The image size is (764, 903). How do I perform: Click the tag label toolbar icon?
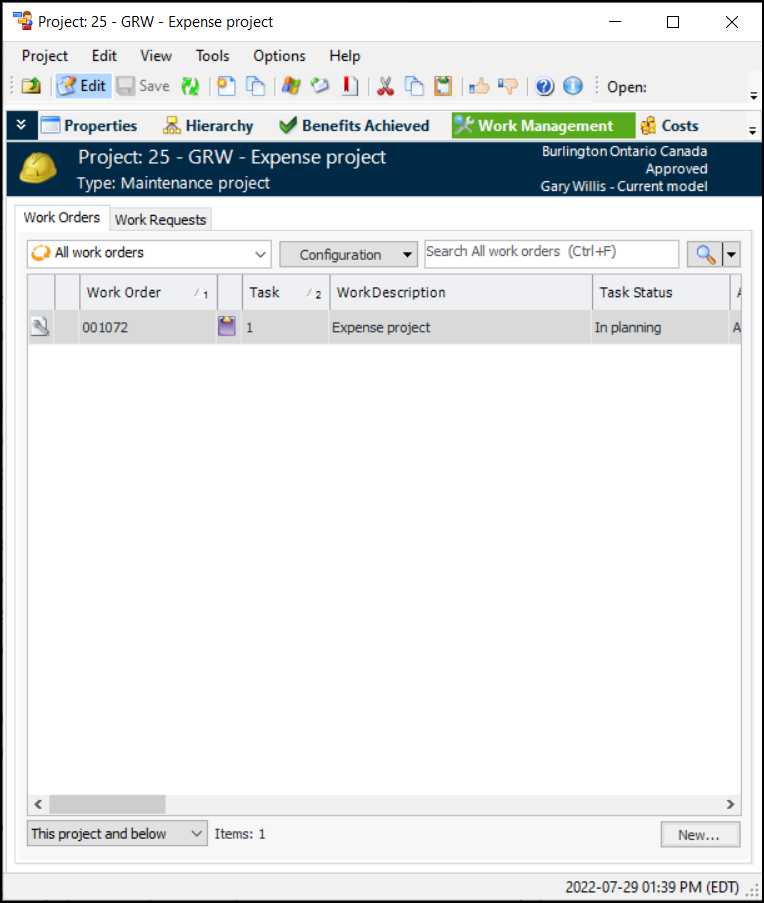(320, 86)
